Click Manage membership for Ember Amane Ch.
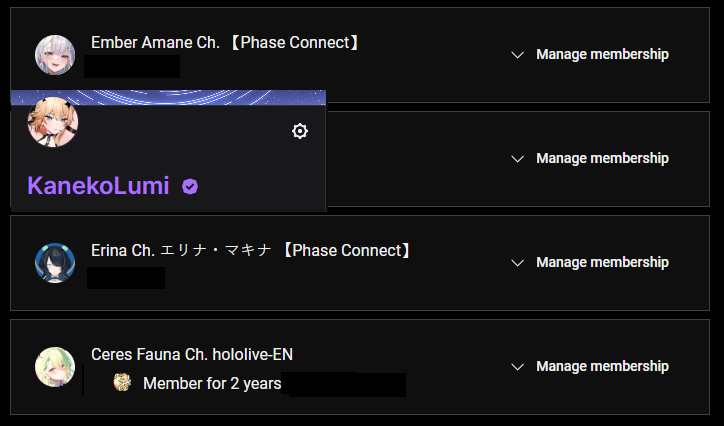The image size is (724, 426). [x=602, y=54]
